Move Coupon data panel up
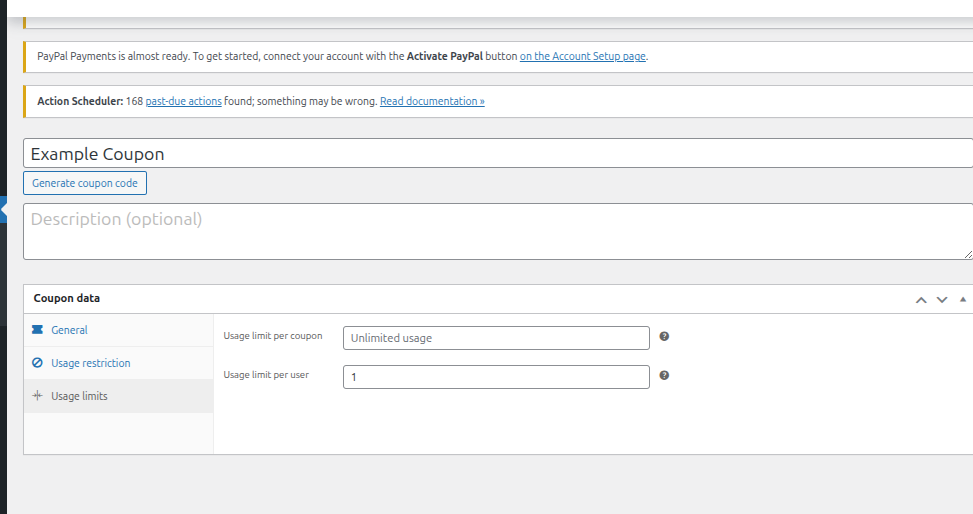973x514 pixels. (x=921, y=299)
